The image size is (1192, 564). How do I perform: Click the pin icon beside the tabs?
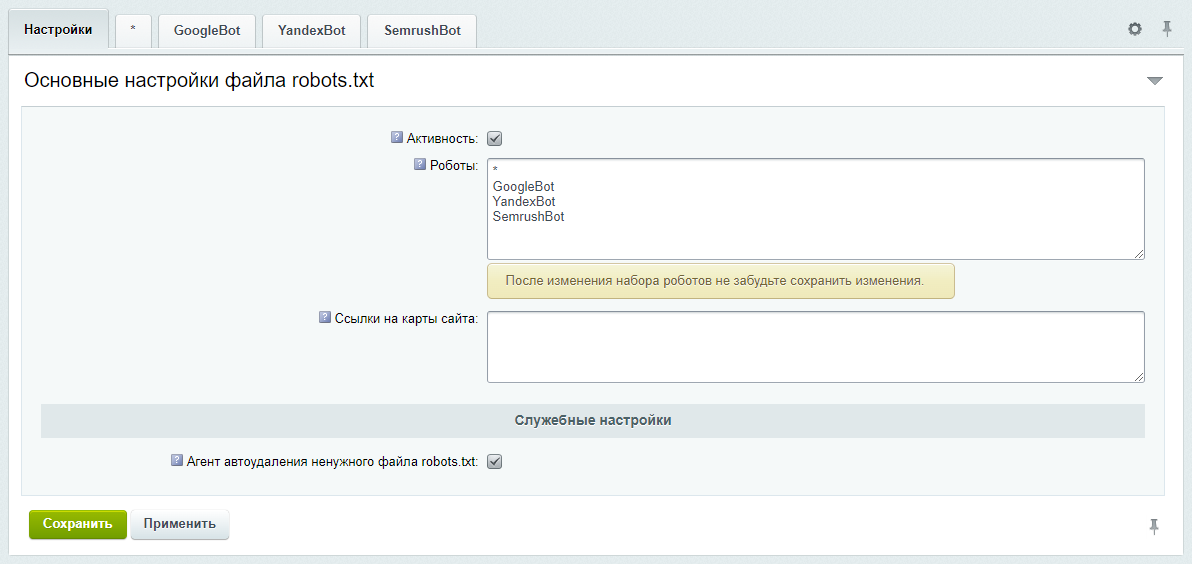(x=1166, y=29)
